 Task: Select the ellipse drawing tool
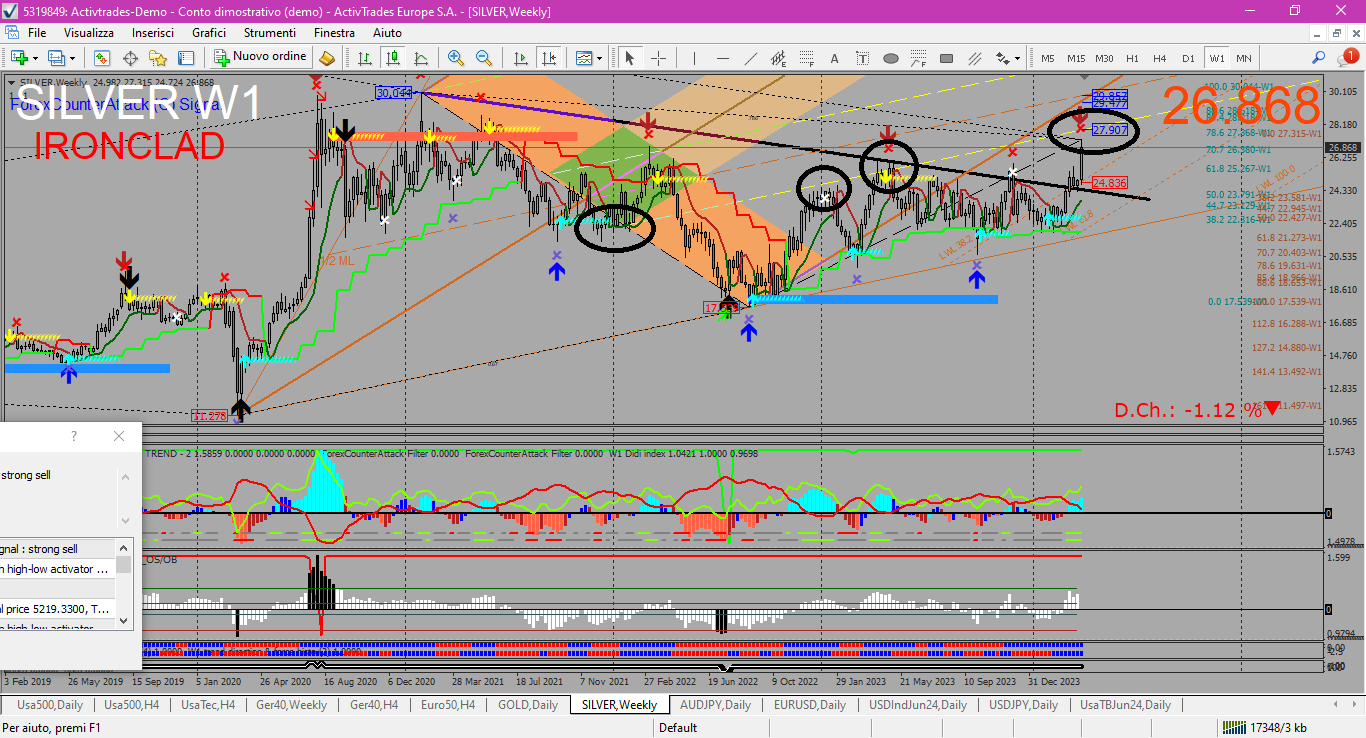point(890,58)
